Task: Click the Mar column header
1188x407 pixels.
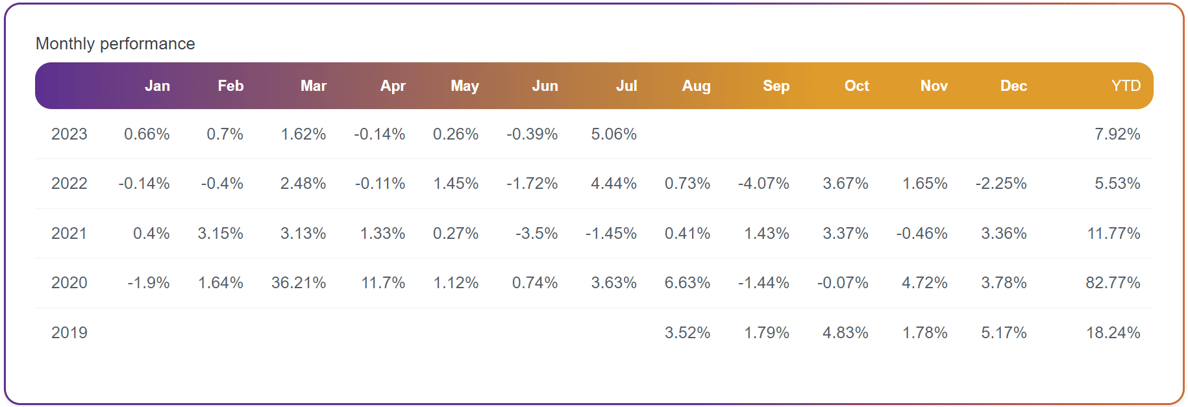Action: pyautogui.click(x=313, y=86)
